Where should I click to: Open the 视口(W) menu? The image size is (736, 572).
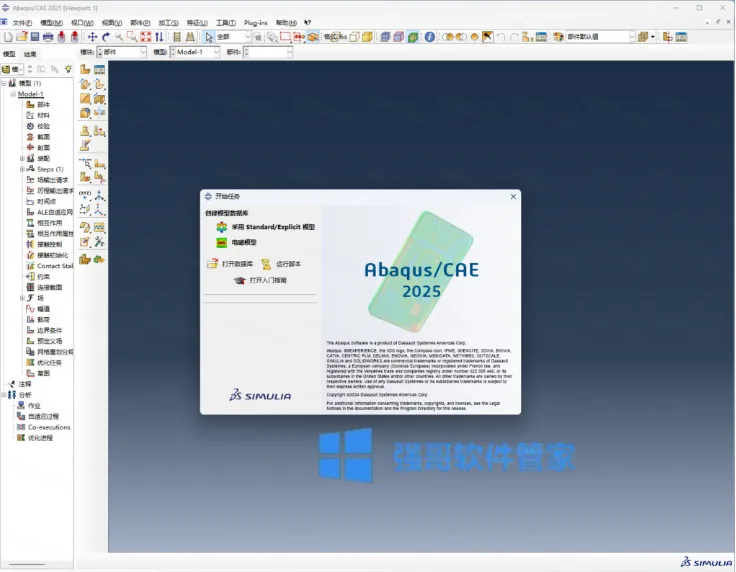coord(82,23)
